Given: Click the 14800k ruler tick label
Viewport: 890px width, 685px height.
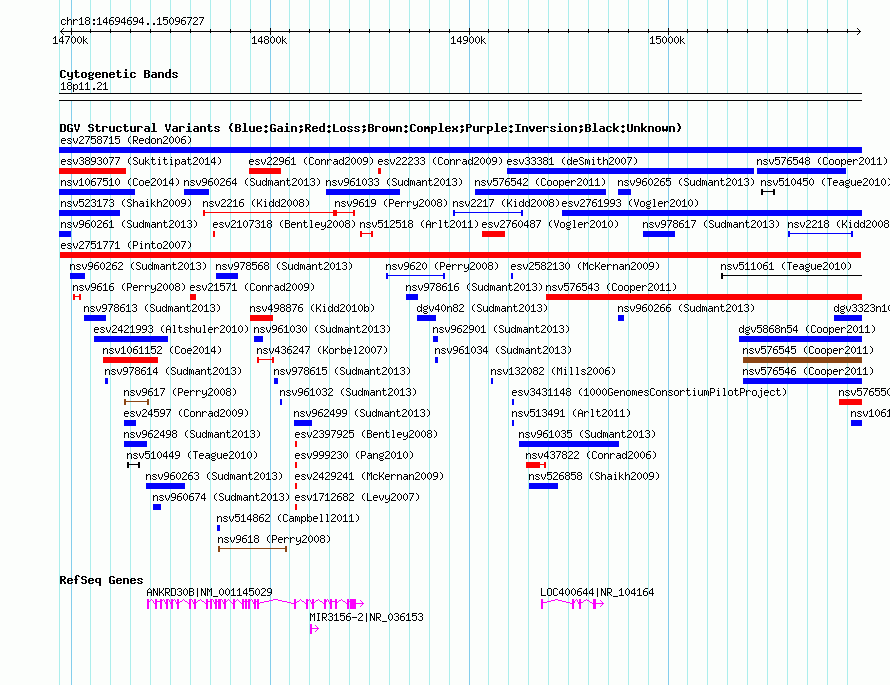Looking at the screenshot, I should click(269, 40).
